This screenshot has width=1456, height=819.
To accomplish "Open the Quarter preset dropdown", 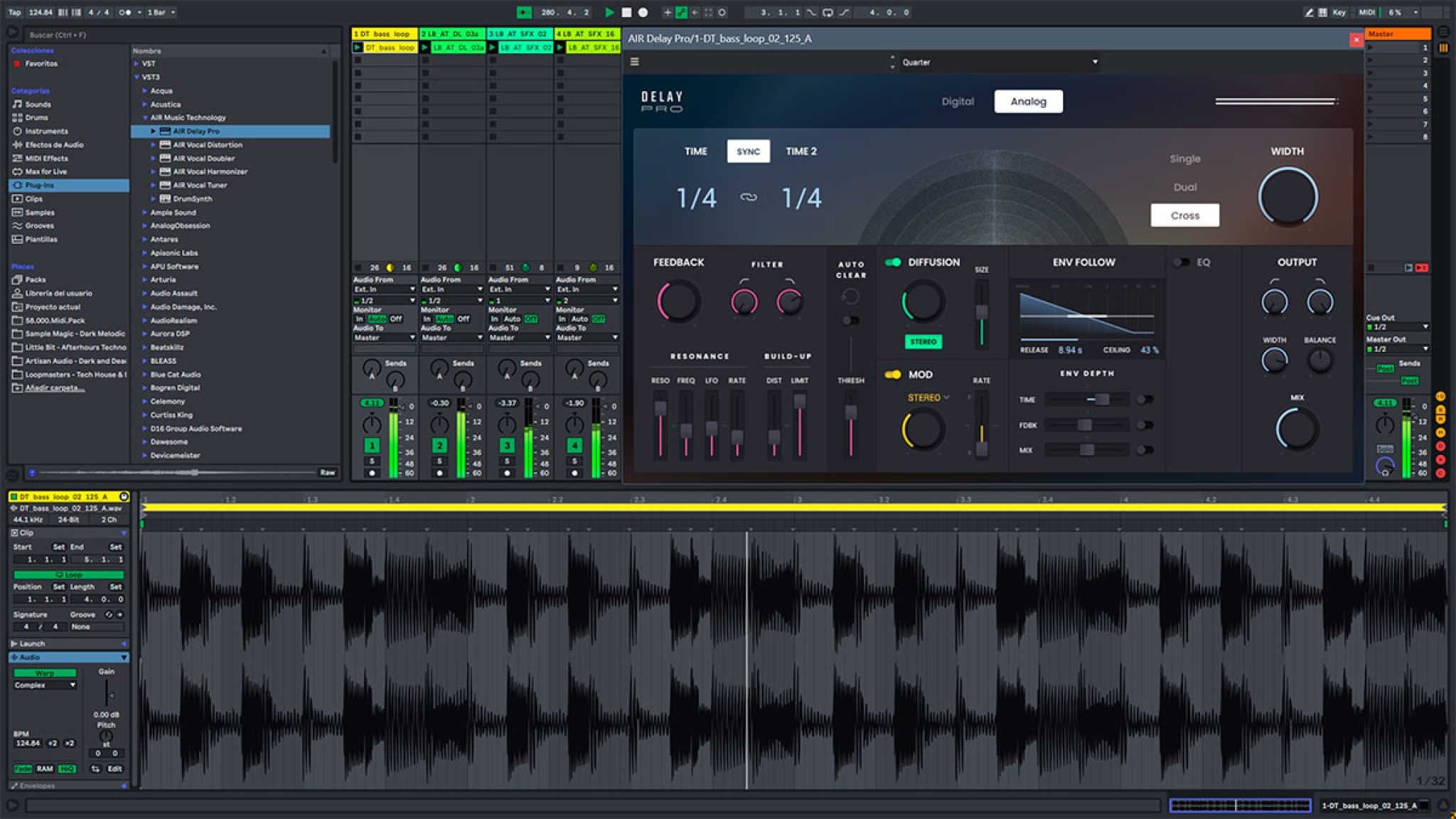I will coord(1000,63).
